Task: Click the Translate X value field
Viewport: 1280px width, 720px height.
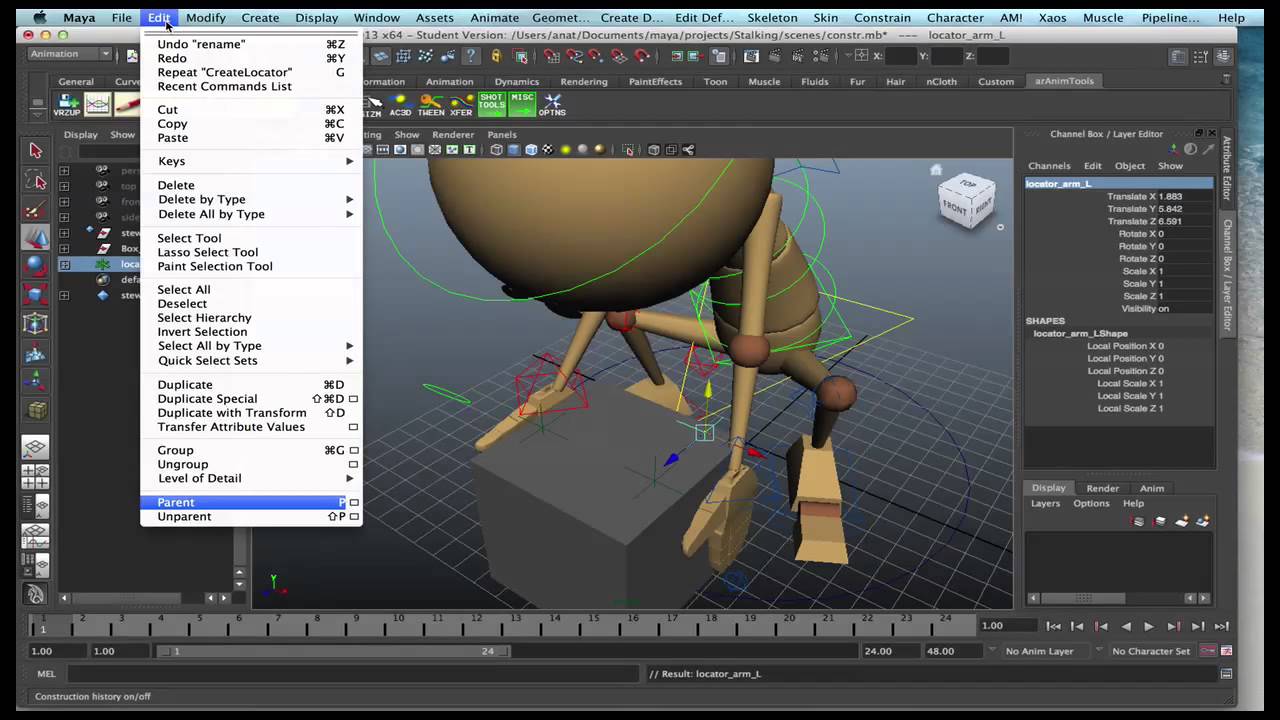Action: (x=1170, y=197)
